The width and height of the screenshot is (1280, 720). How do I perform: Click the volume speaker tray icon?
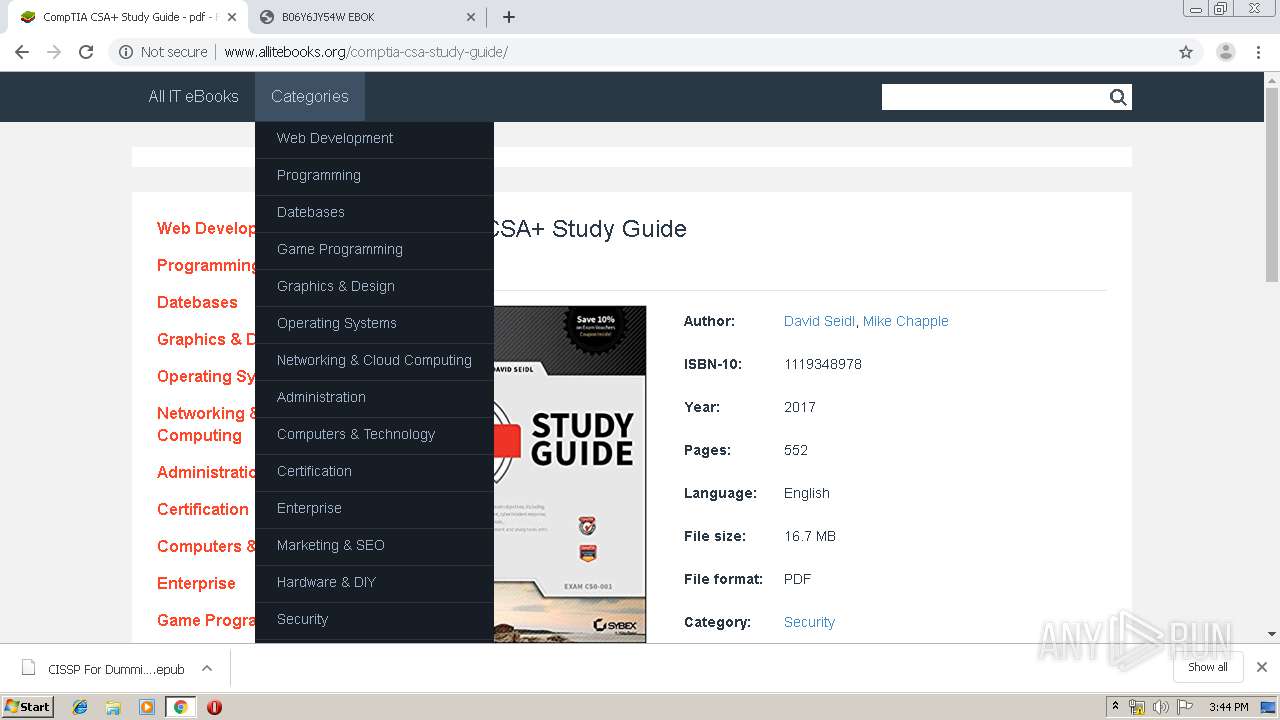(x=1160, y=707)
